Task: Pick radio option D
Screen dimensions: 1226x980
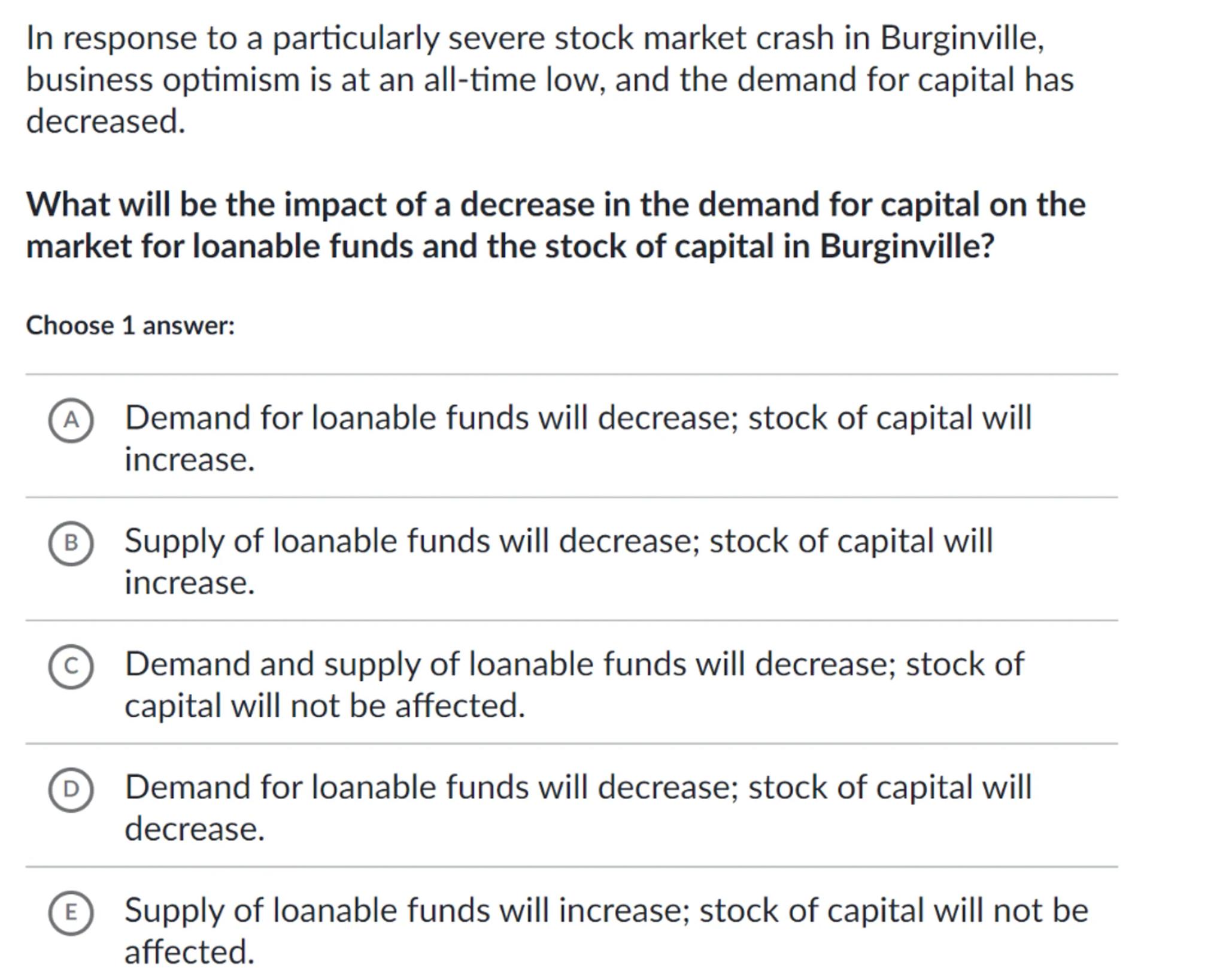Action: click(71, 790)
